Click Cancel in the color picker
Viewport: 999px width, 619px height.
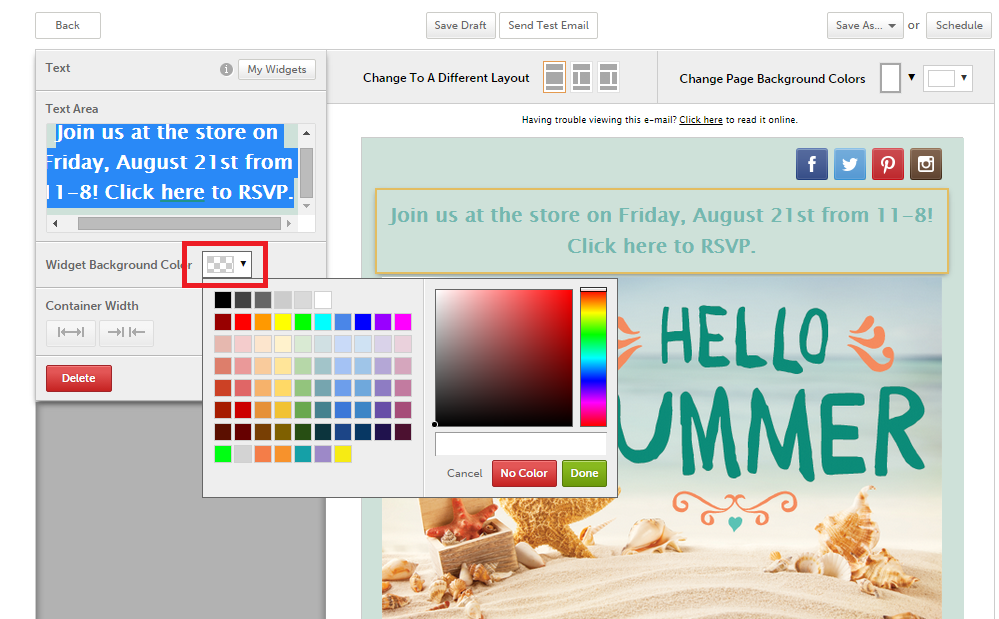pos(464,473)
